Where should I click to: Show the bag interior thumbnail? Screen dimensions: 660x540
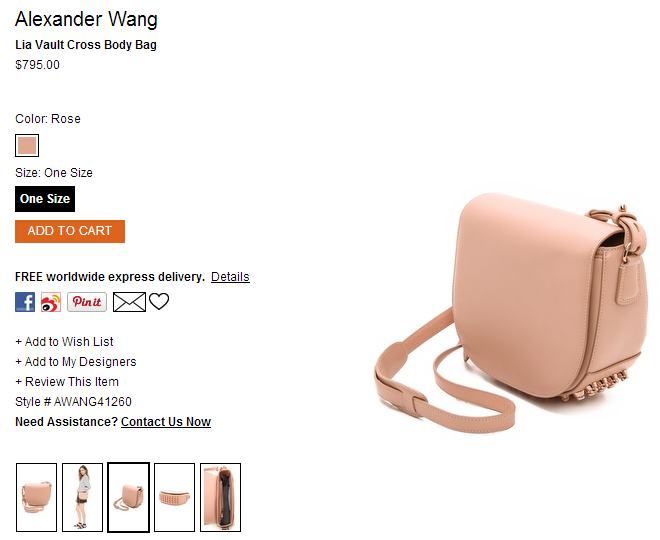221,497
